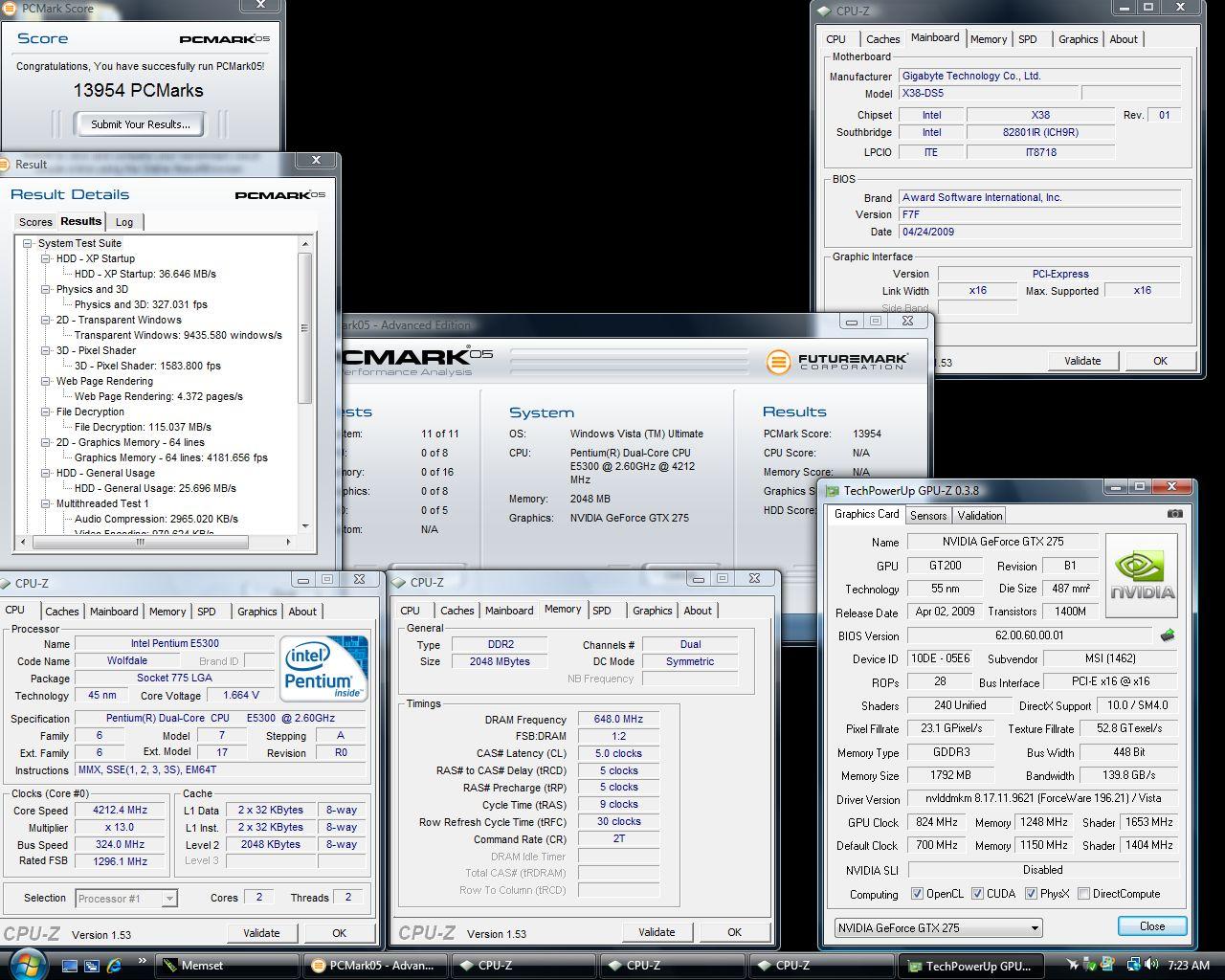Click the Memset taskbar button
This screenshot has width=1225, height=980.
(227, 966)
